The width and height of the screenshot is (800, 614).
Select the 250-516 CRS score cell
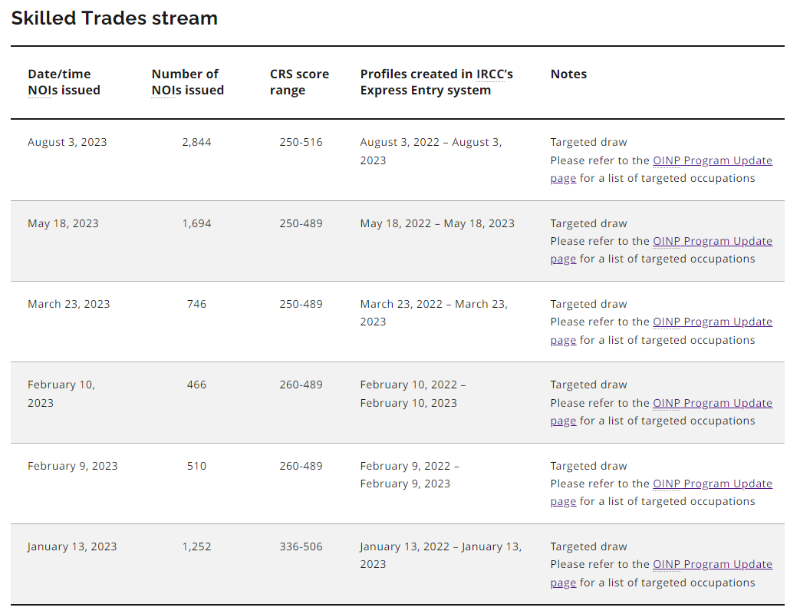[301, 142]
